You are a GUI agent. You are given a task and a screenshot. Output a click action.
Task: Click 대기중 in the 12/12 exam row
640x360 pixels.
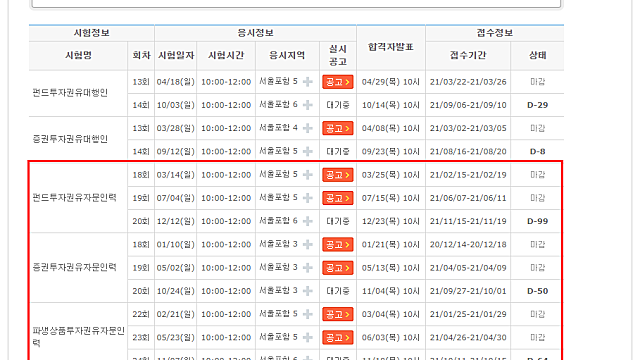tap(338, 222)
